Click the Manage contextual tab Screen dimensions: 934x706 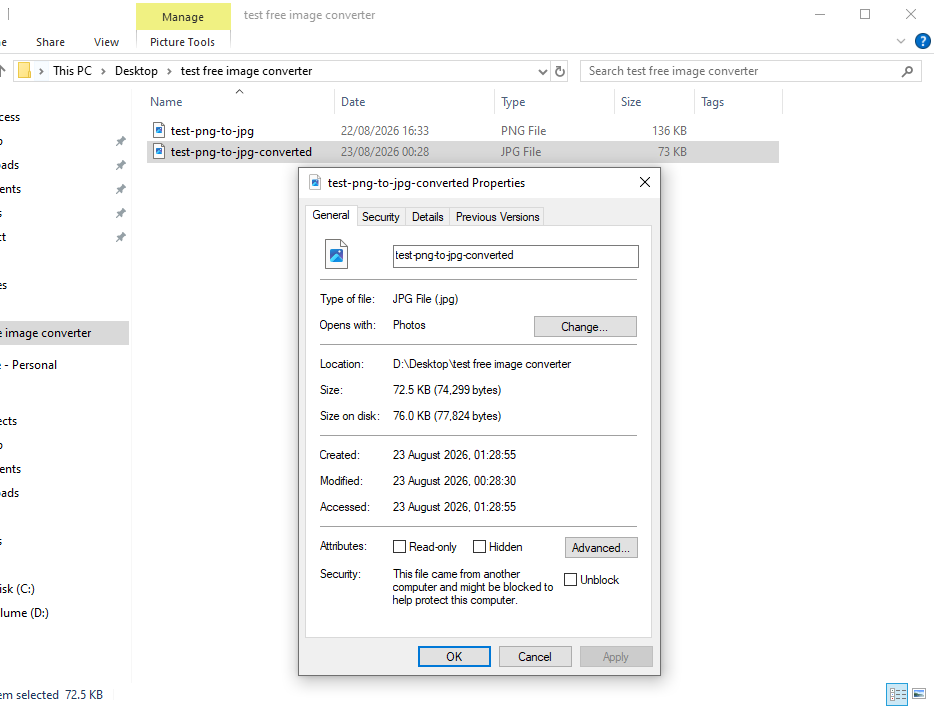(x=183, y=17)
